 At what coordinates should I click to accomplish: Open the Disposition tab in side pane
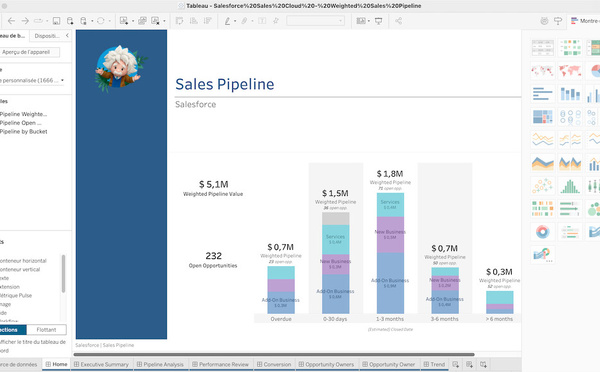[47, 36]
